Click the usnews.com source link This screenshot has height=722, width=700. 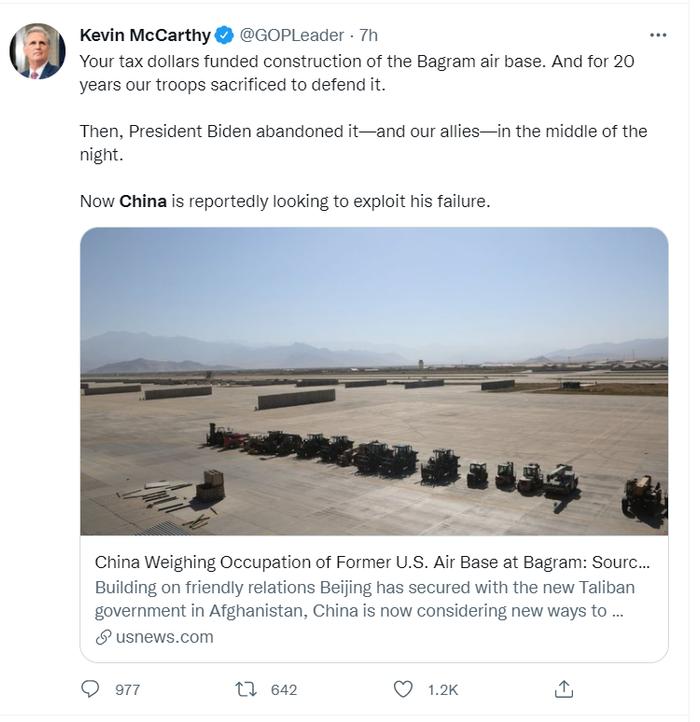164,637
